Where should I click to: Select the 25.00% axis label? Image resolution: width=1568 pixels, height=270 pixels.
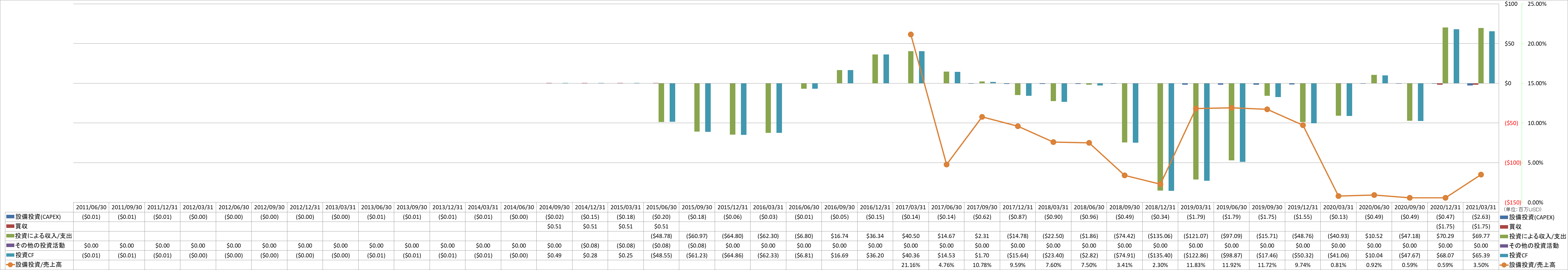point(1537,4)
